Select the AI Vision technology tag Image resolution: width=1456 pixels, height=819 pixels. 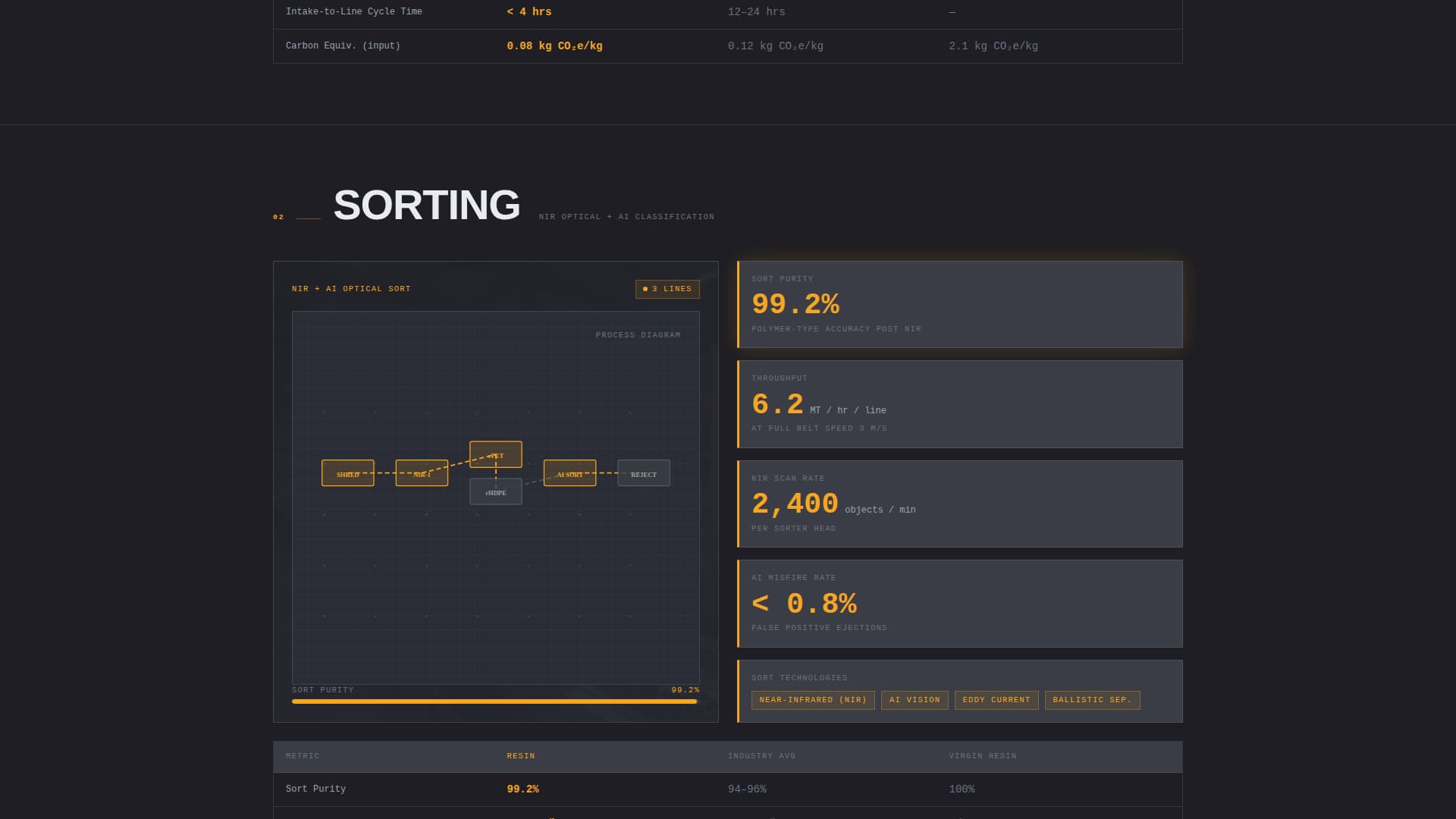[x=914, y=700]
